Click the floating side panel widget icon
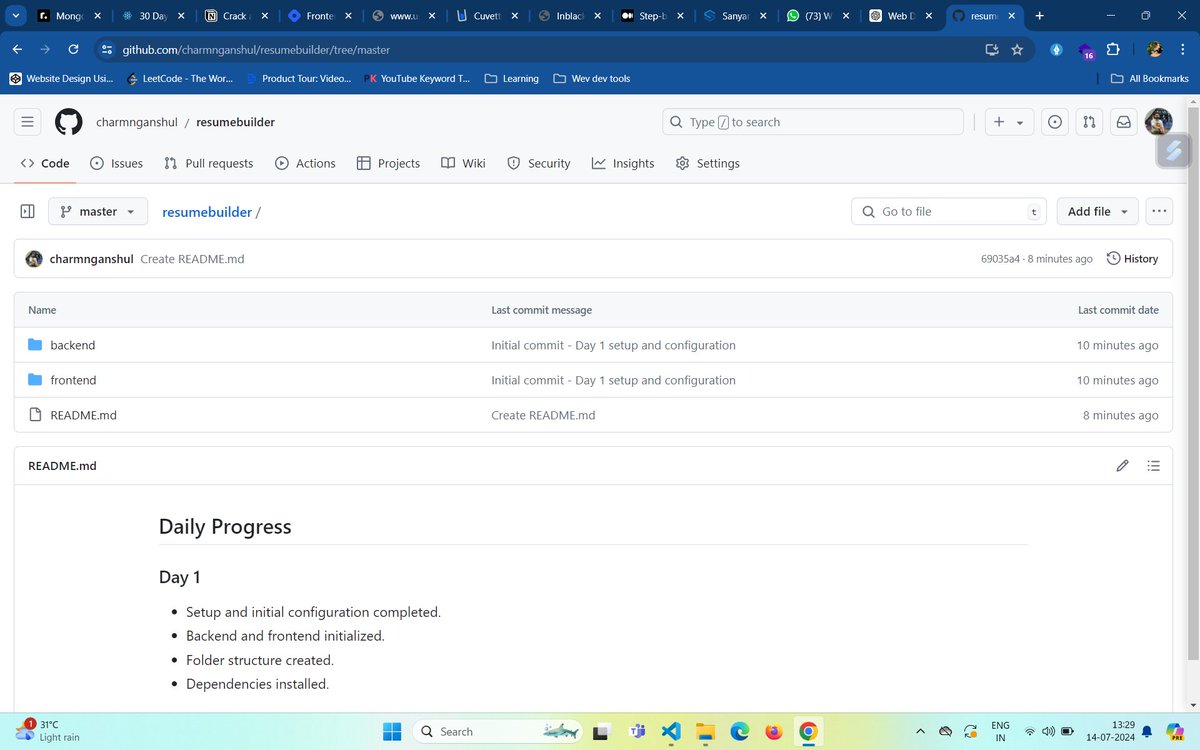The width and height of the screenshot is (1200, 750). [1175, 150]
